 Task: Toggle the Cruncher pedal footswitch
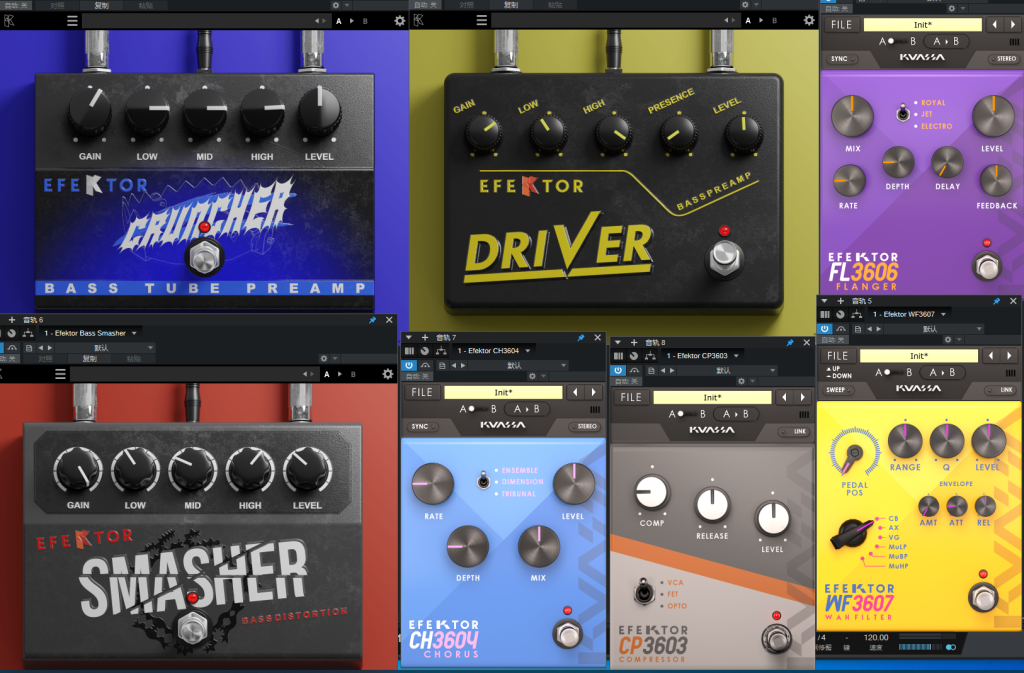coord(204,257)
